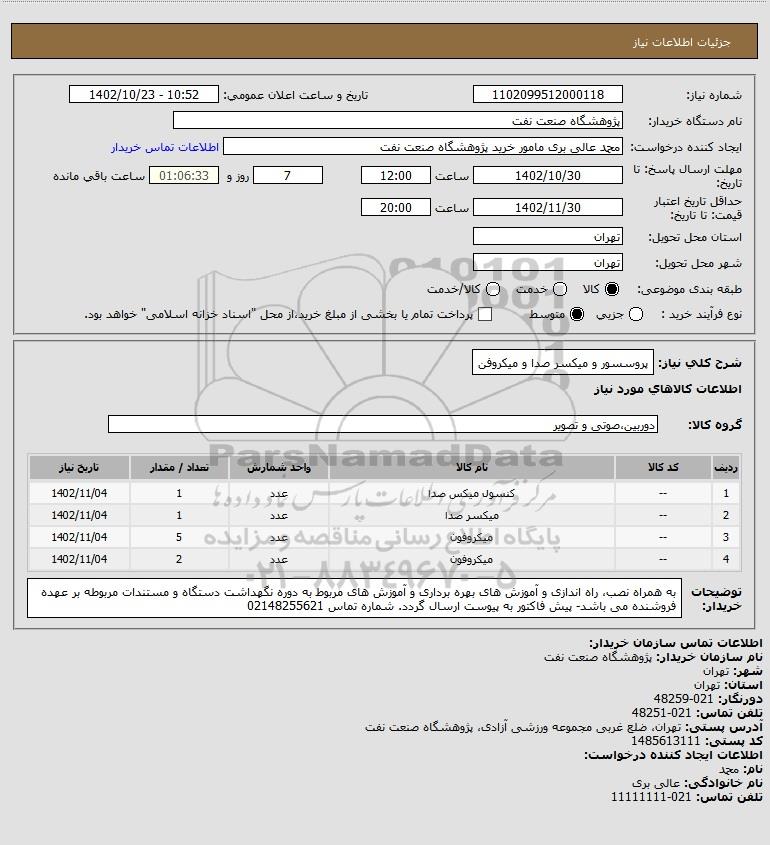Click the اطلاعات ایجاد کننده درخواست heading
The image size is (770, 845).
click(x=673, y=755)
